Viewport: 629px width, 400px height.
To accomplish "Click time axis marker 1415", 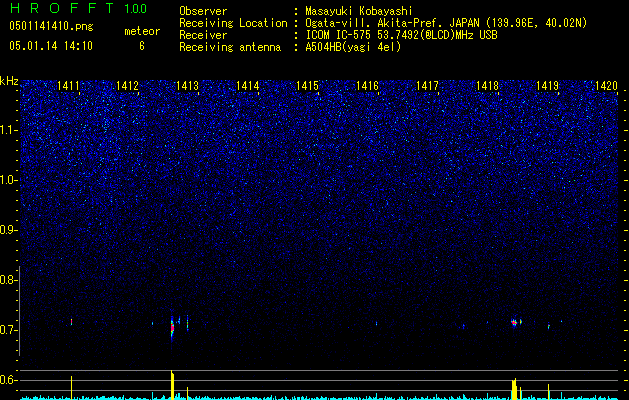I will 307,85.
